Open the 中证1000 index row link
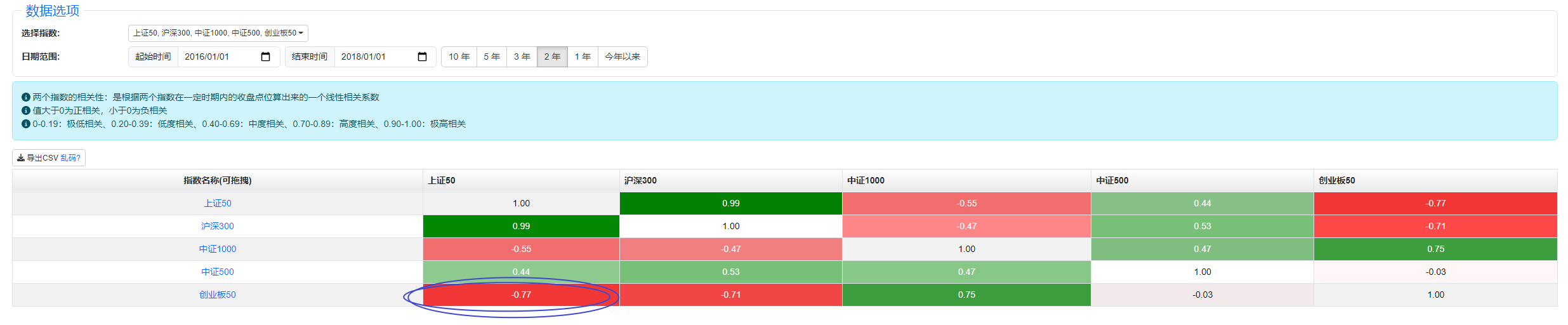The image size is (1568, 325). coord(218,249)
